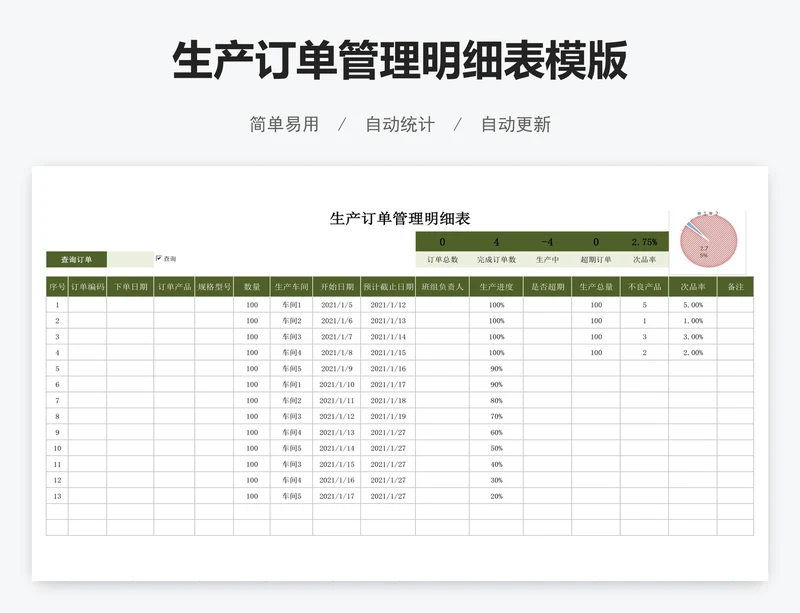Select start date cell 2021/1/8

point(337,352)
